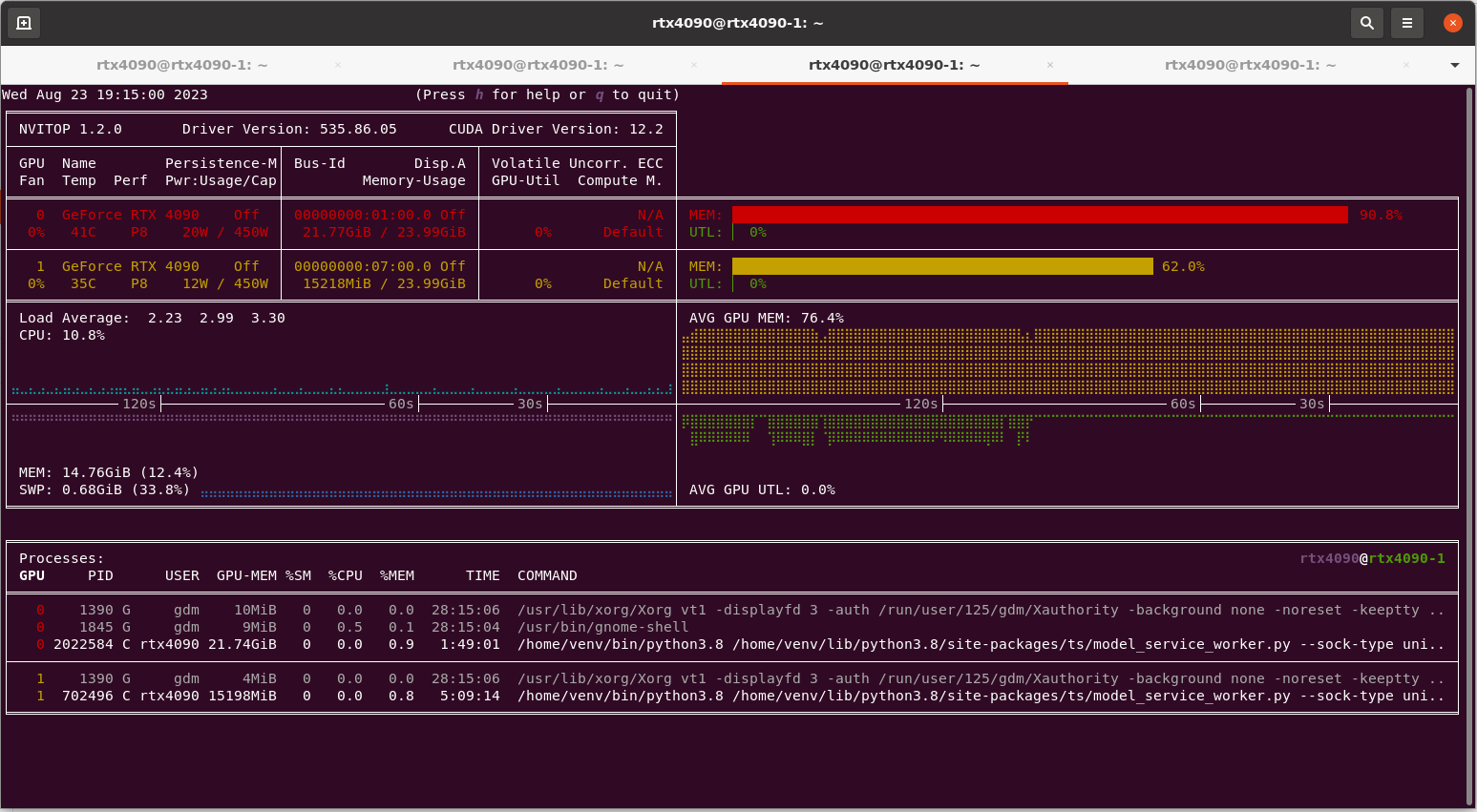Click the search magnifier icon in the header
The image size is (1477, 812).
point(1365,22)
